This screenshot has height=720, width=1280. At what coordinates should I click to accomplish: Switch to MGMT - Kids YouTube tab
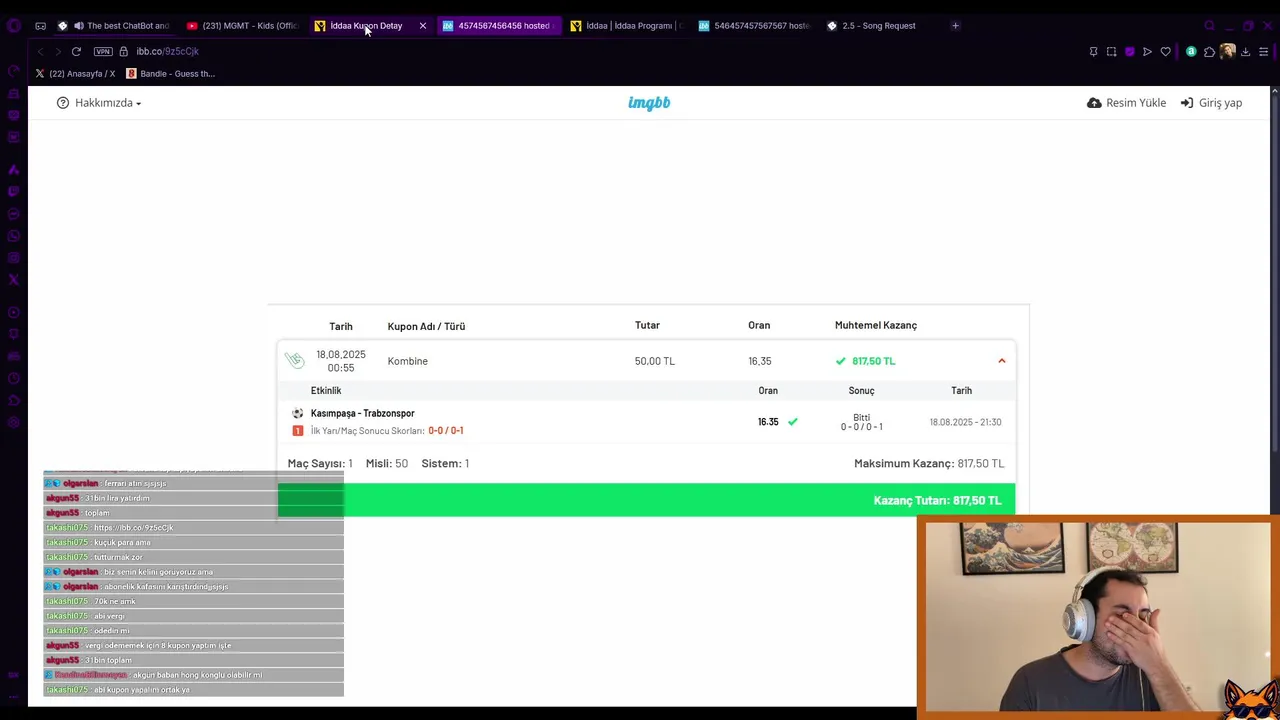pos(243,26)
